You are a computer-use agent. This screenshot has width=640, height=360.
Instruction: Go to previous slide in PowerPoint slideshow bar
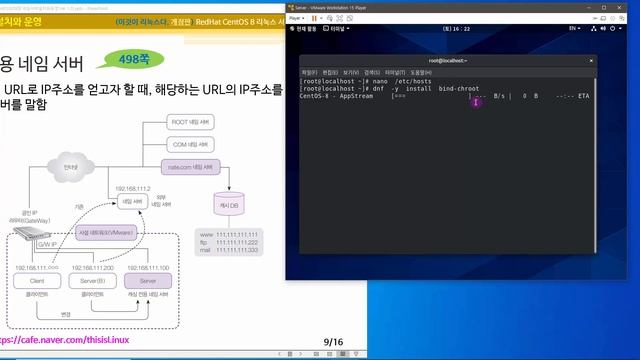point(280,354)
